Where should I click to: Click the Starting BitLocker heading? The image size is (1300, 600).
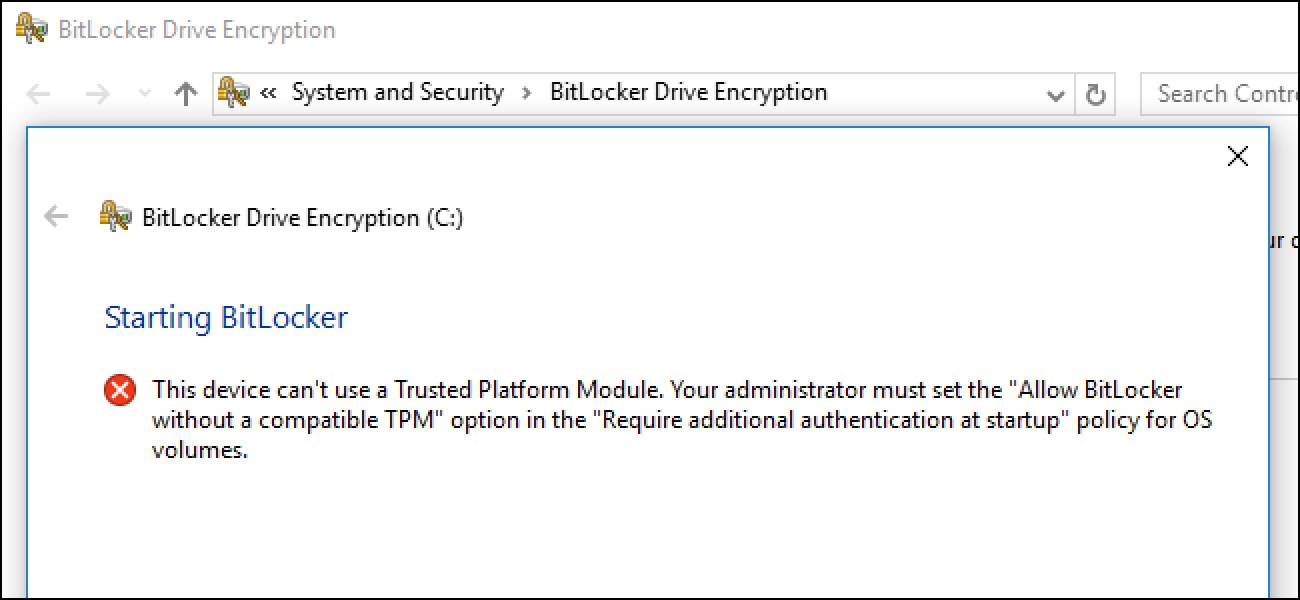[x=226, y=318]
